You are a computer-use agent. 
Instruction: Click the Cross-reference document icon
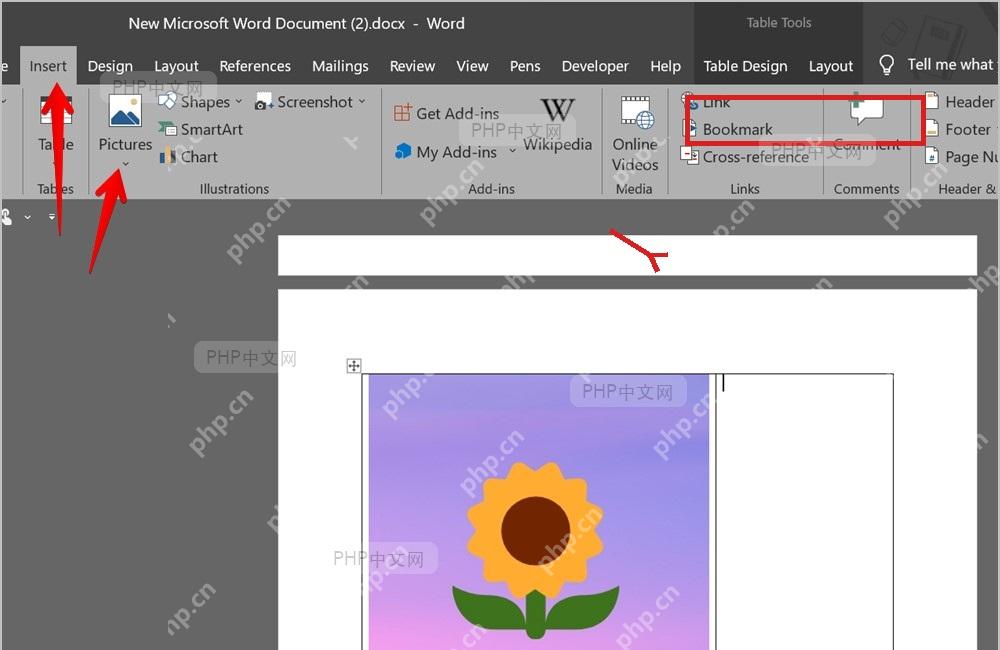pos(689,155)
